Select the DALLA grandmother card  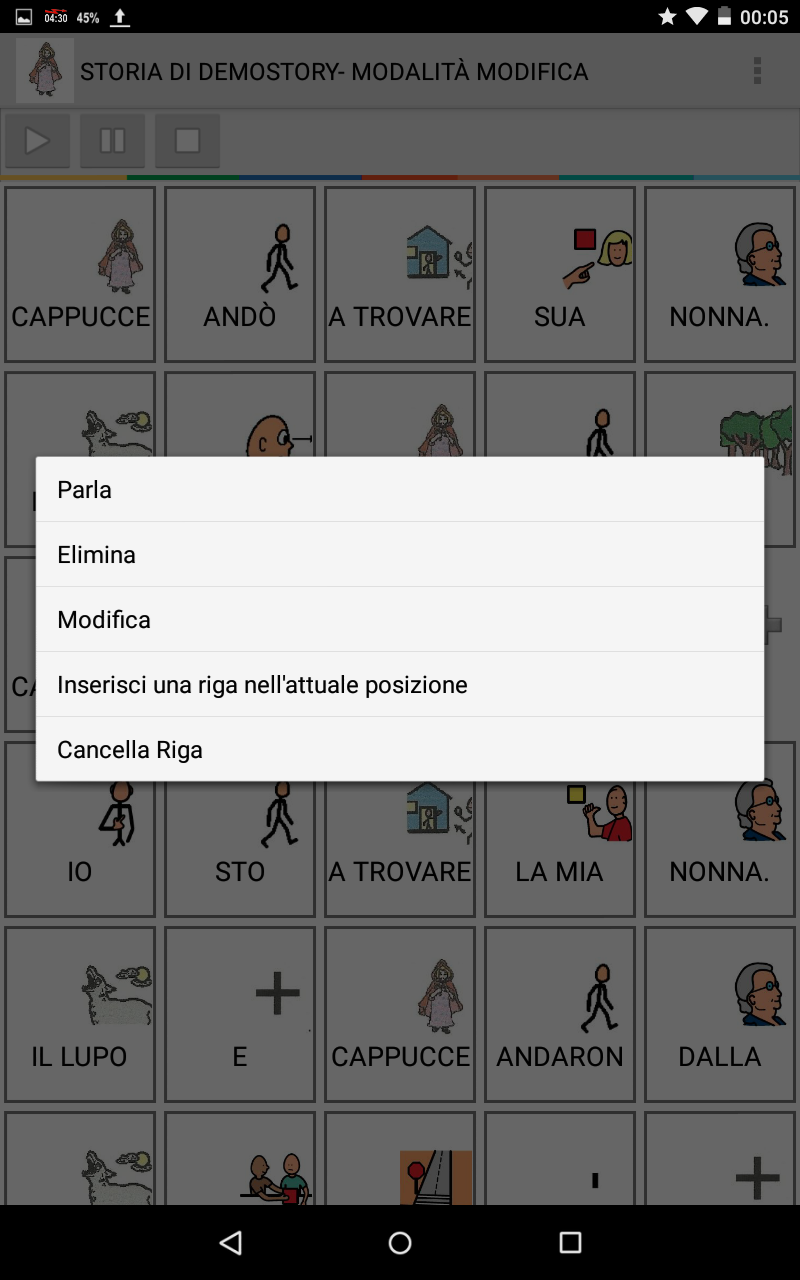pyautogui.click(x=720, y=1014)
